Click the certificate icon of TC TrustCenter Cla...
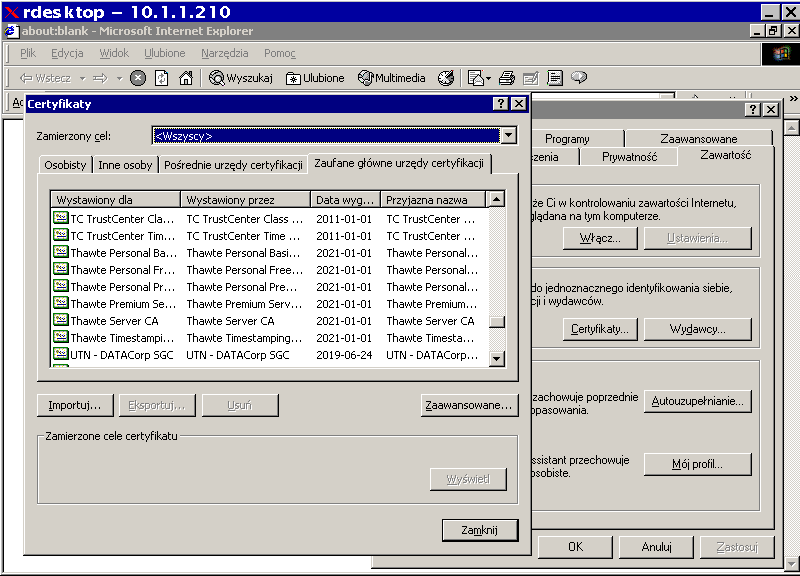 pyautogui.click(x=61, y=218)
